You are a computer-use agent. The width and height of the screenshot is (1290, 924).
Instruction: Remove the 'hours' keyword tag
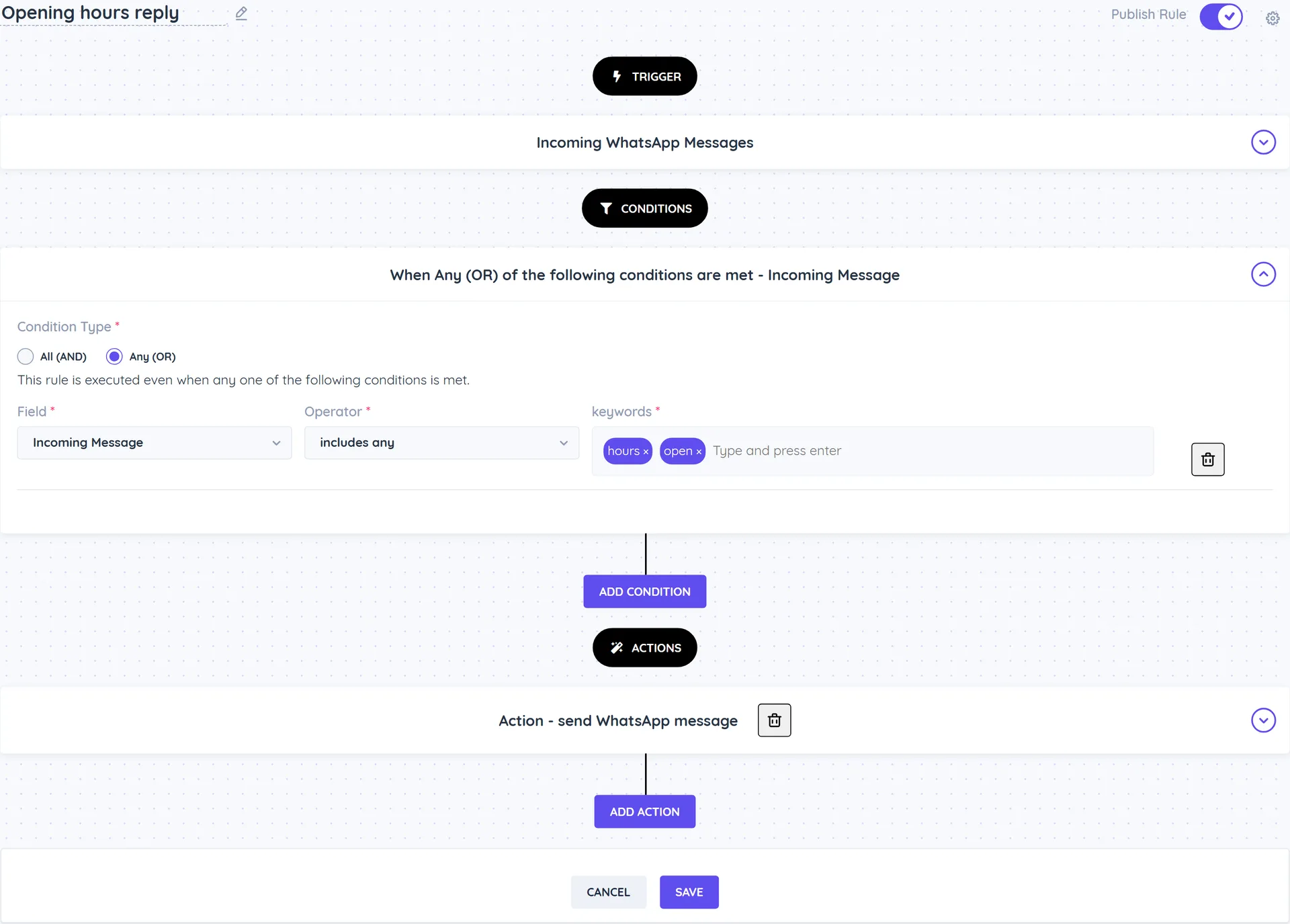pos(646,452)
